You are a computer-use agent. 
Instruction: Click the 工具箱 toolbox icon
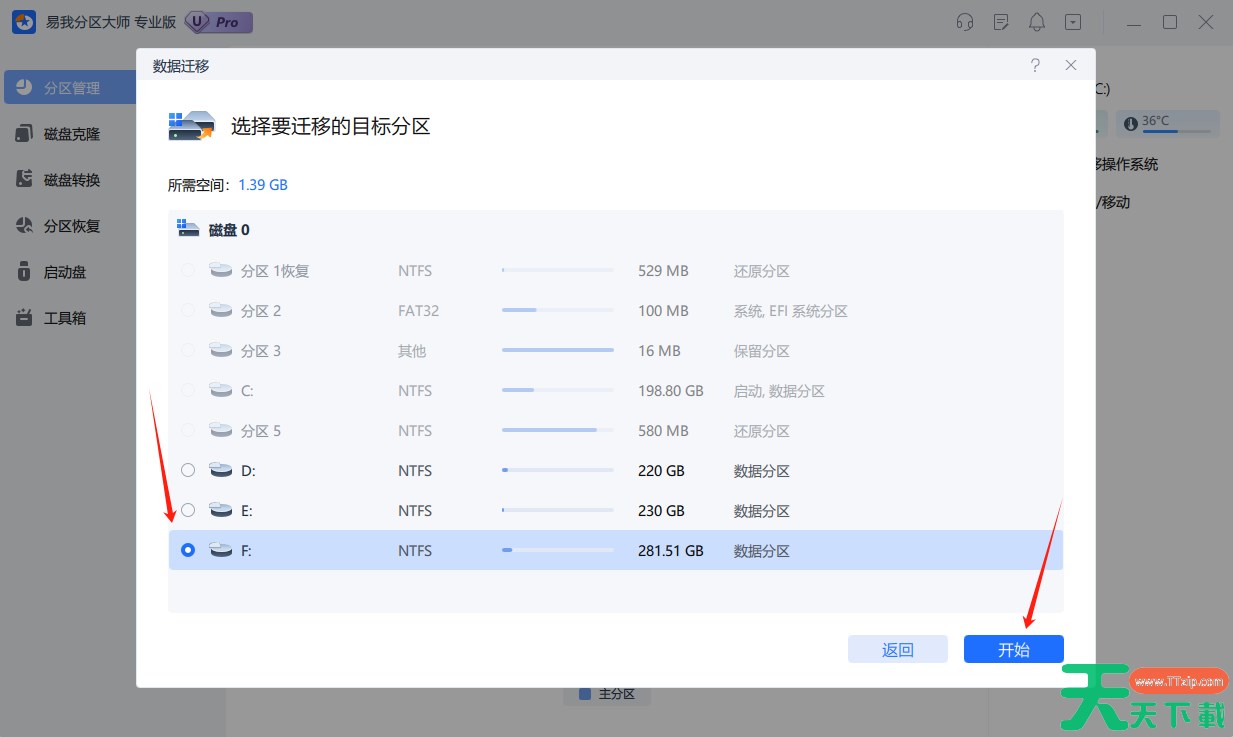(x=25, y=318)
